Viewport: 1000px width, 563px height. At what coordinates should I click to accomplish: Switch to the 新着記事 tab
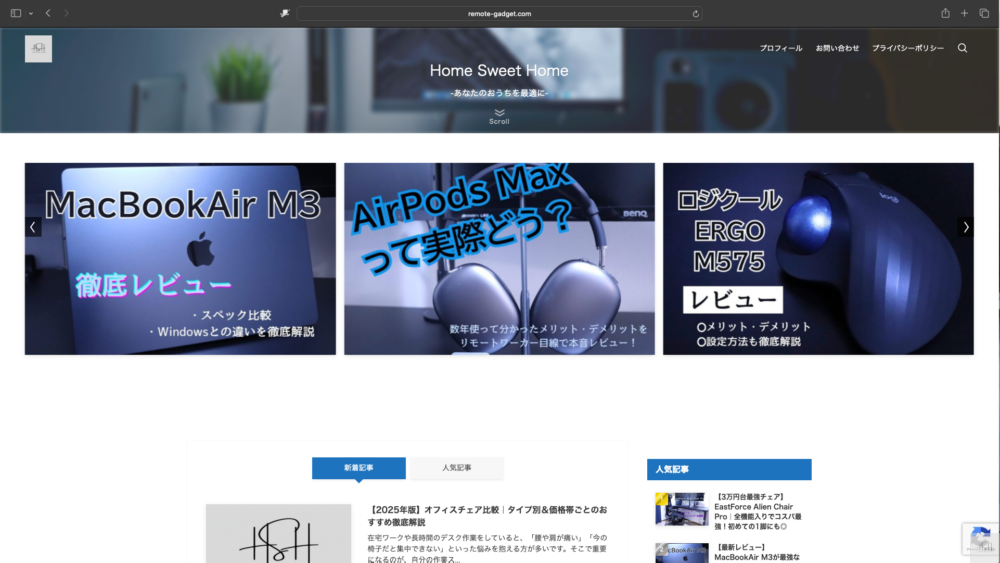pyautogui.click(x=358, y=468)
